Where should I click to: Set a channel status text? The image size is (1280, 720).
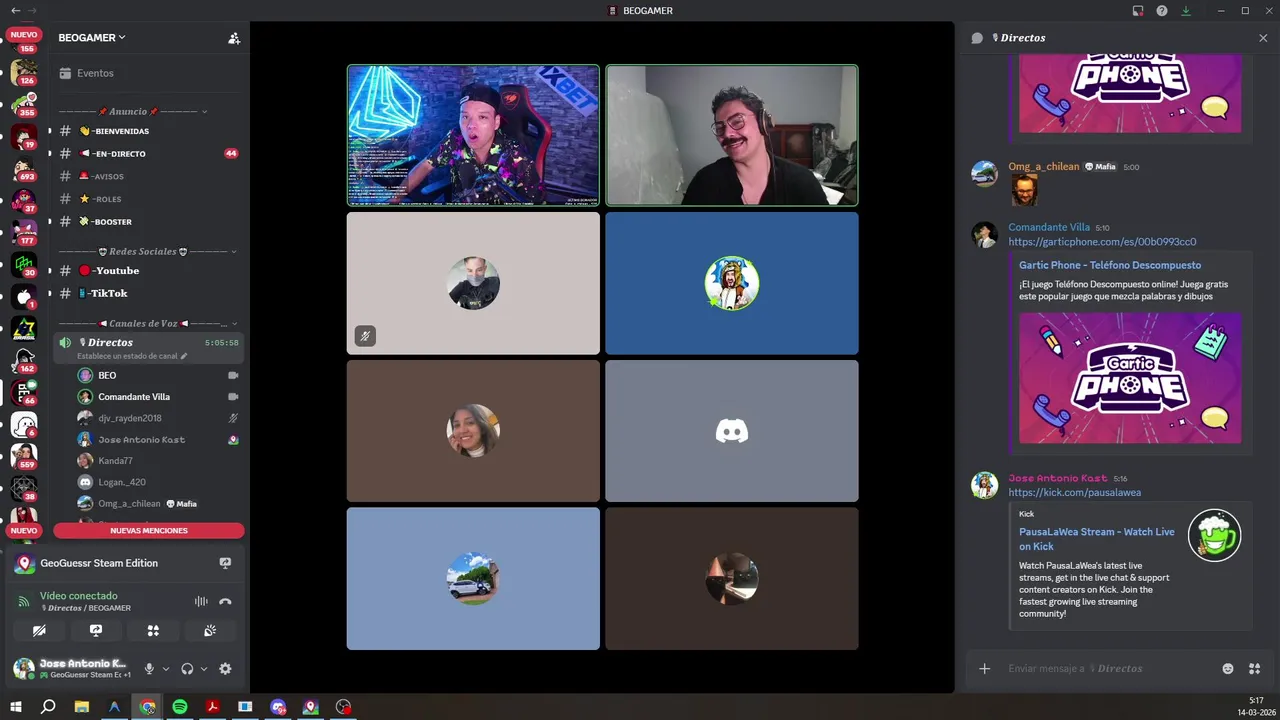[132, 356]
